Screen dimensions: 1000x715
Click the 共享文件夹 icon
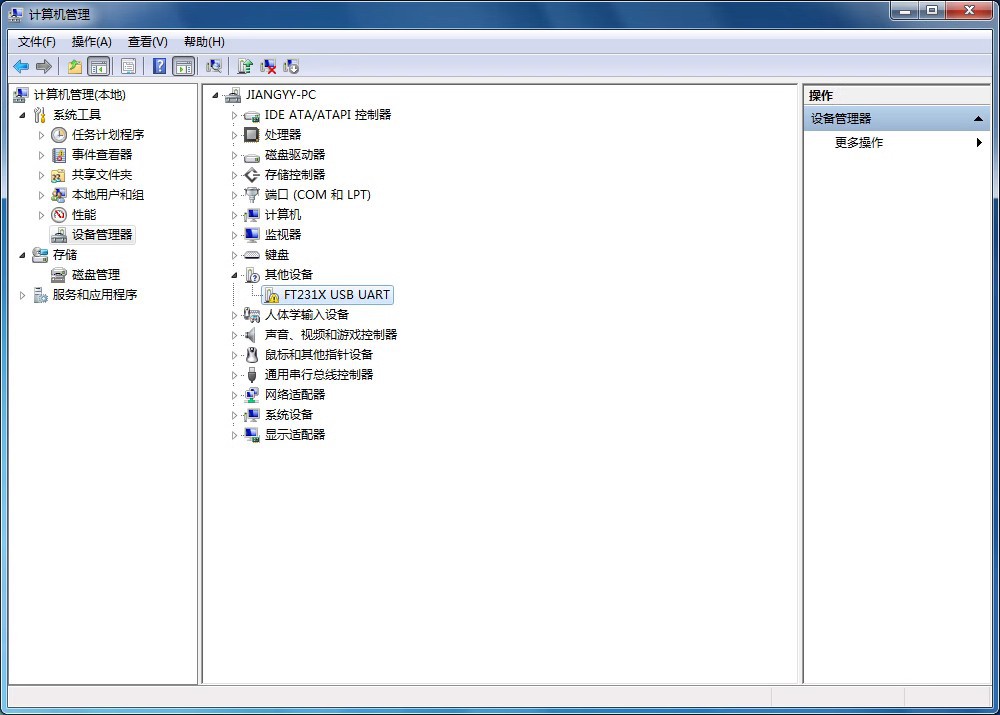(x=59, y=175)
